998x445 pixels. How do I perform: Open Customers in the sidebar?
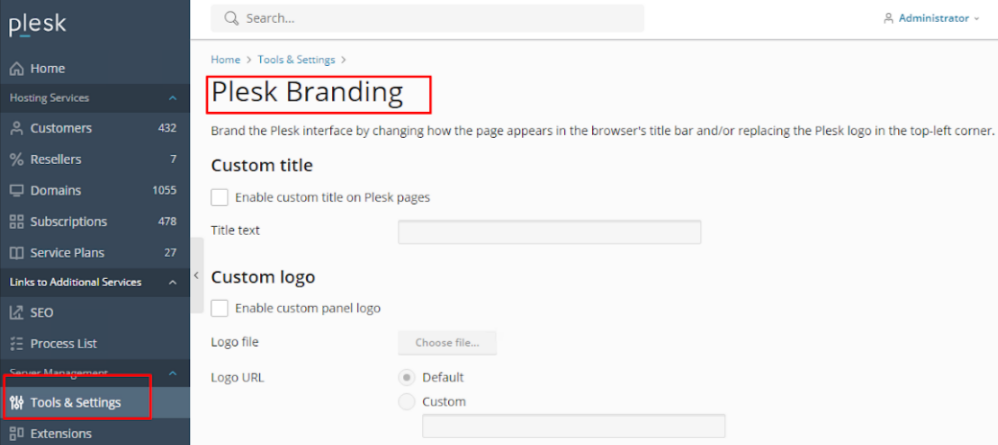[x=95, y=128]
